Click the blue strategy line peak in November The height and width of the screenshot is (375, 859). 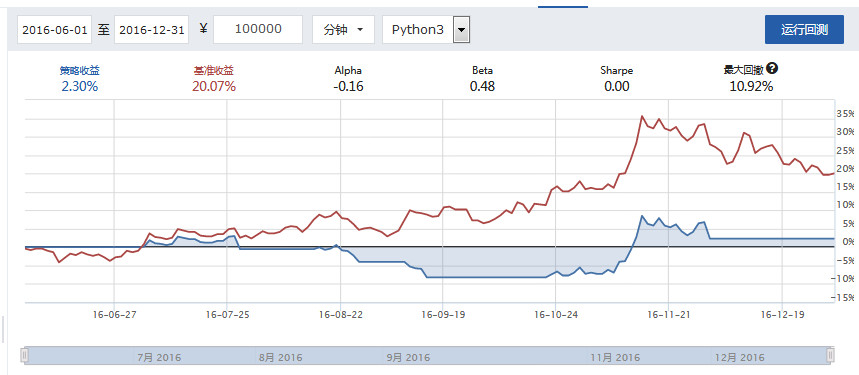point(642,216)
